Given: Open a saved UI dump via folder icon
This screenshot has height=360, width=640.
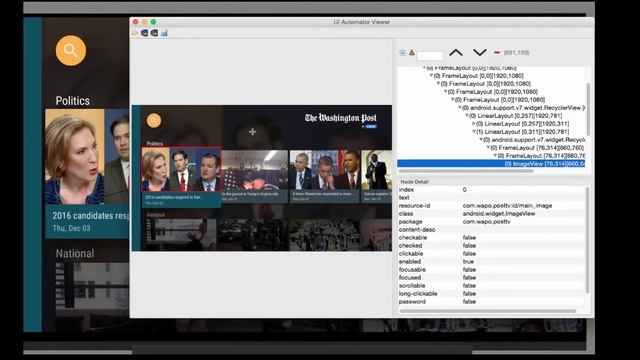Looking at the screenshot, I should (x=135, y=33).
